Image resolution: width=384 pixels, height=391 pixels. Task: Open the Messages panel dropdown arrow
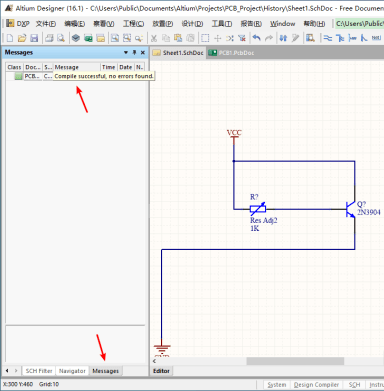coord(126,52)
